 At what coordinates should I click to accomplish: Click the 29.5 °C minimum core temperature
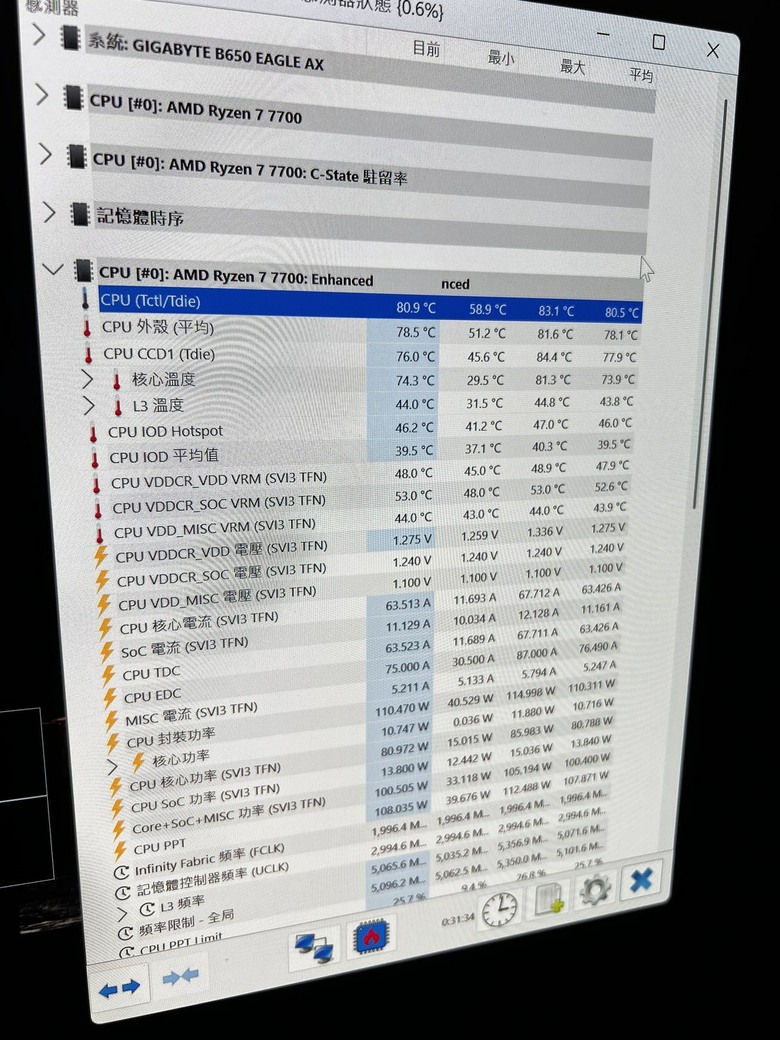484,380
